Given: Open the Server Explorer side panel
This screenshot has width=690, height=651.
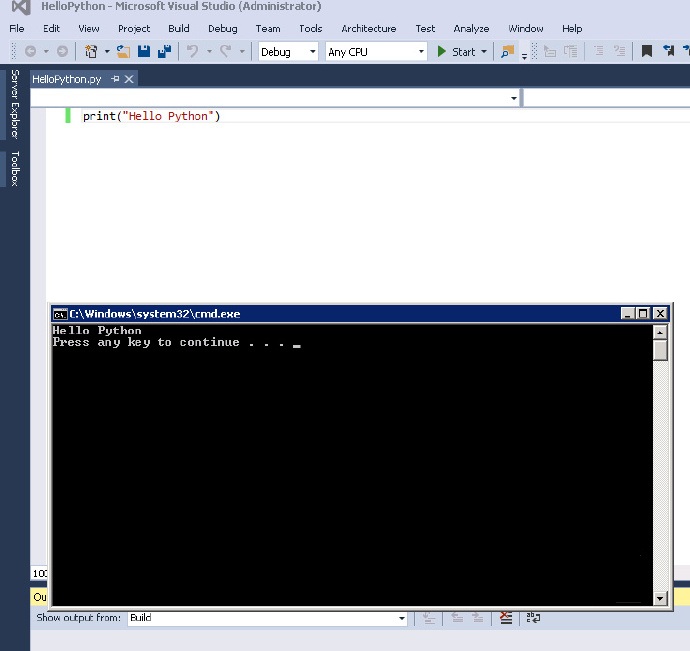Looking at the screenshot, I should click(15, 104).
